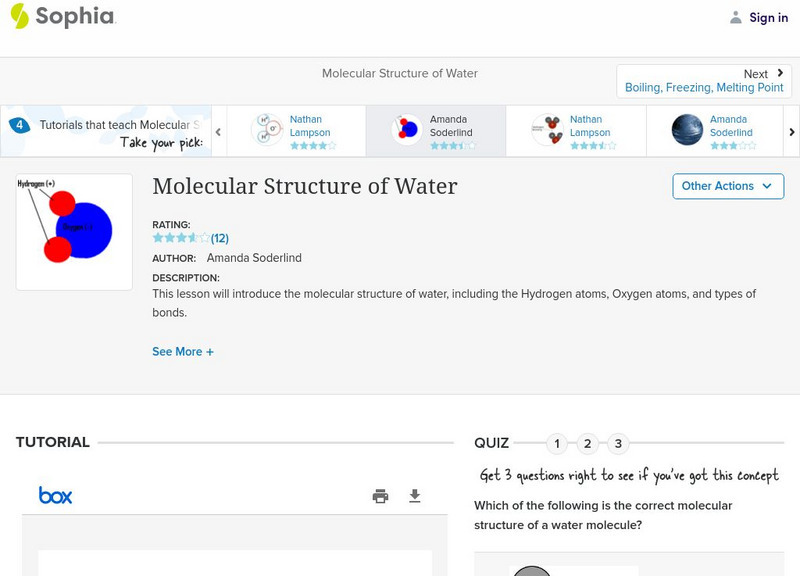Open the Other Actions dropdown
Image resolution: width=800 pixels, height=576 pixels.
click(727, 186)
